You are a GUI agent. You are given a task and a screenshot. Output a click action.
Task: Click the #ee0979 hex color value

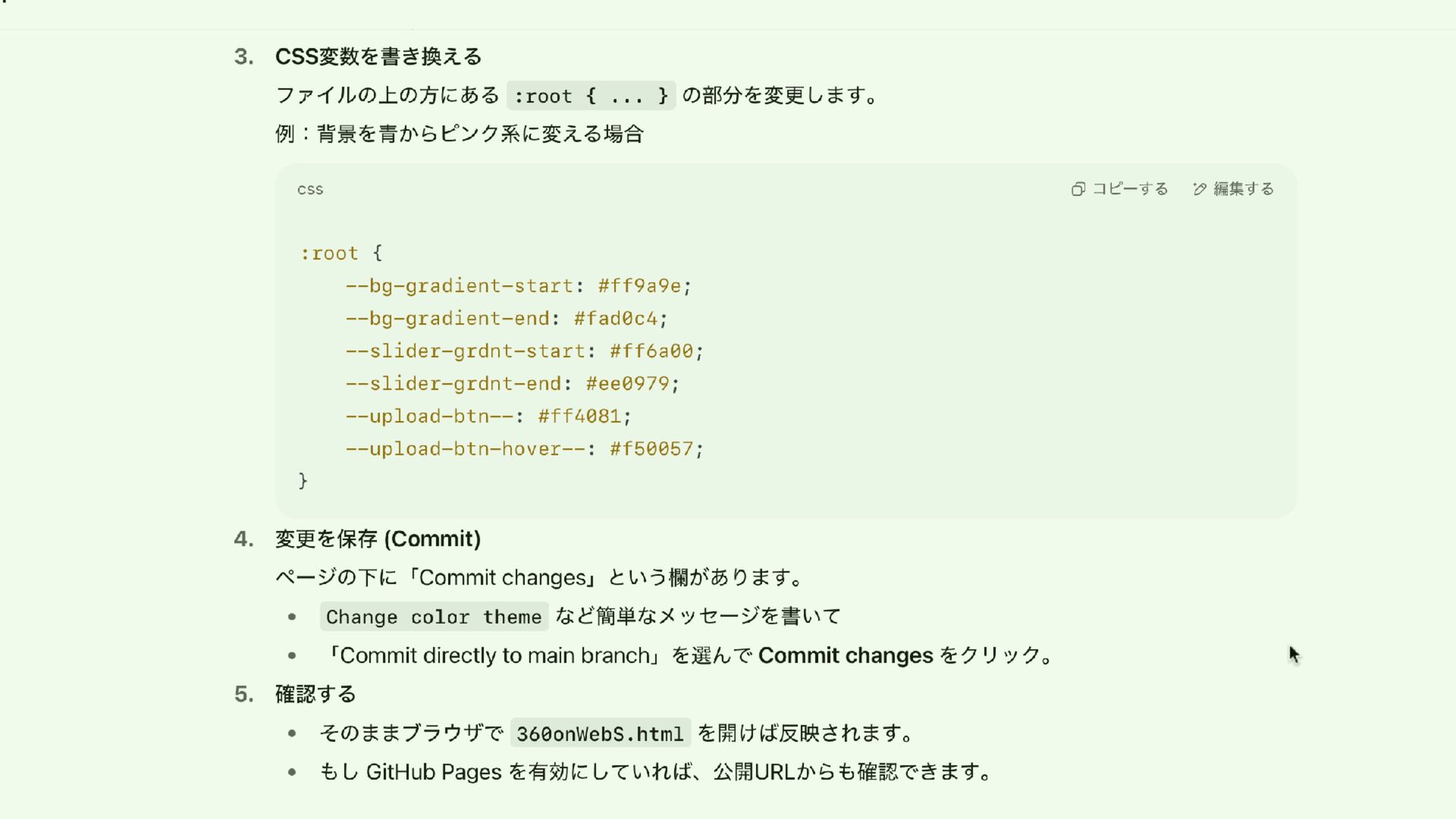pos(628,384)
